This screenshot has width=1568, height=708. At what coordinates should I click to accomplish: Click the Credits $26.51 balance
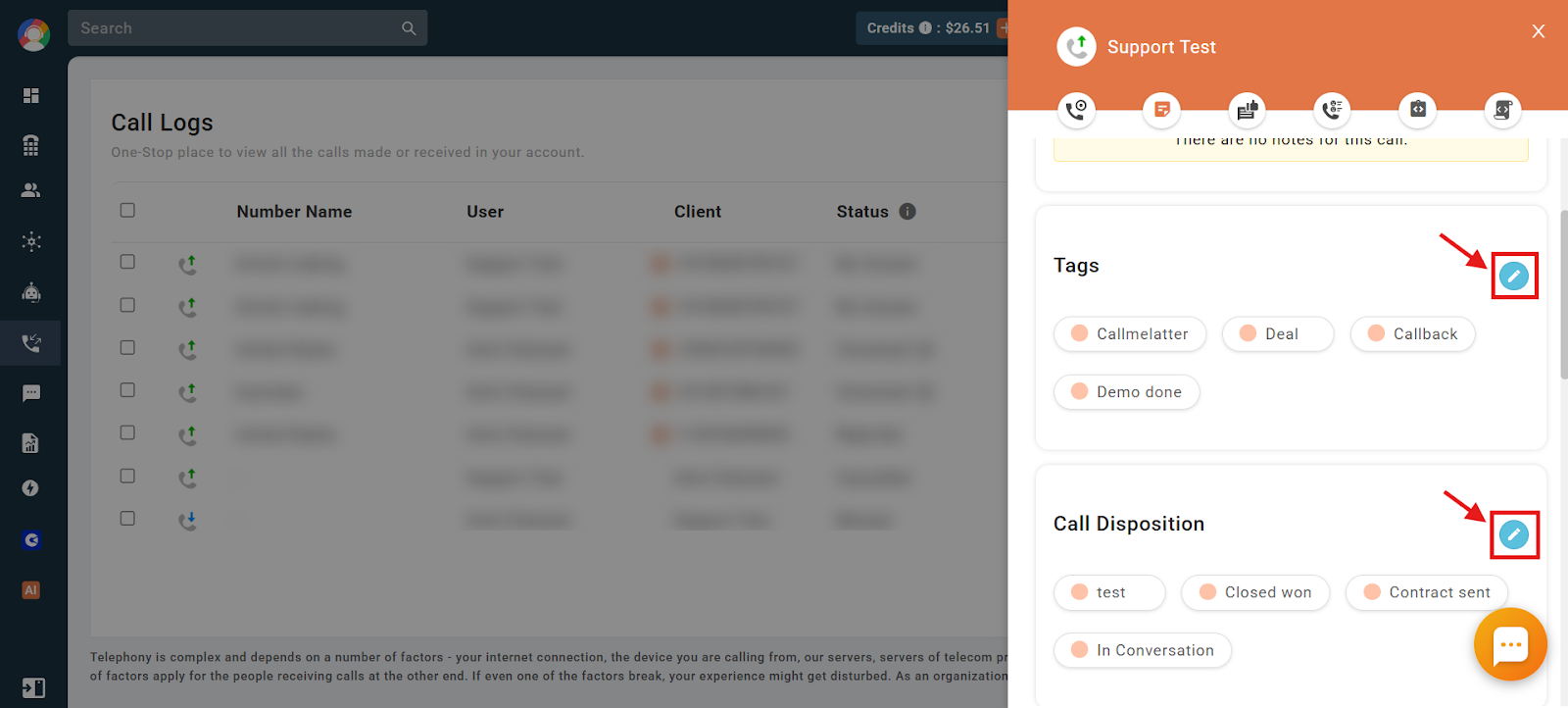pyautogui.click(x=928, y=28)
